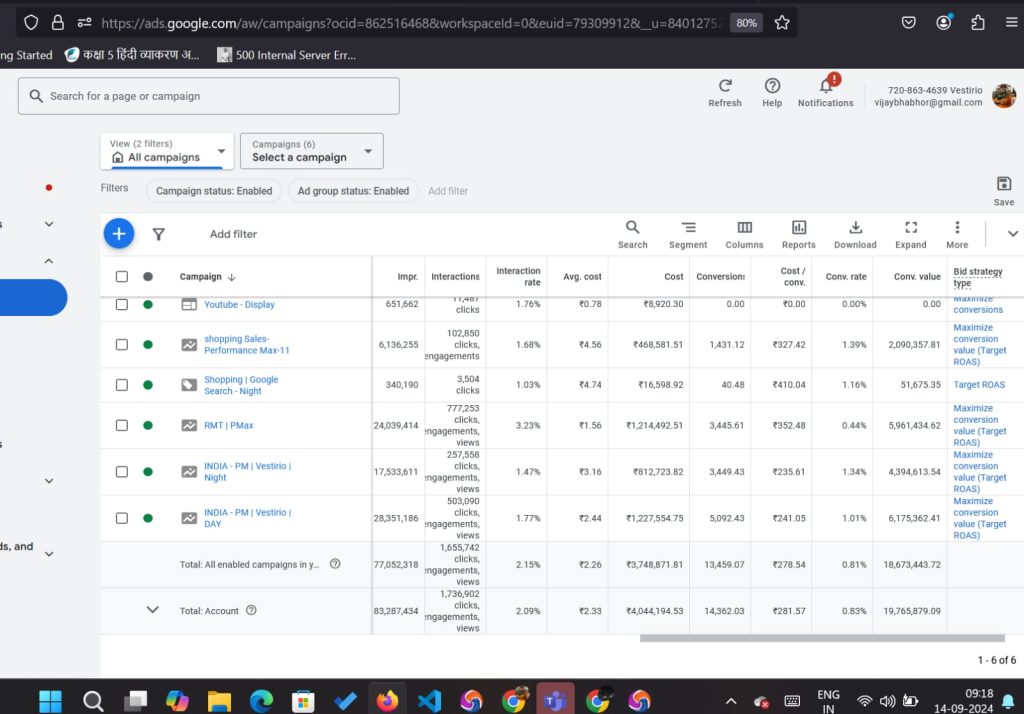1024x714 pixels.
Task: Open Windows Start menu
Action: point(50,702)
